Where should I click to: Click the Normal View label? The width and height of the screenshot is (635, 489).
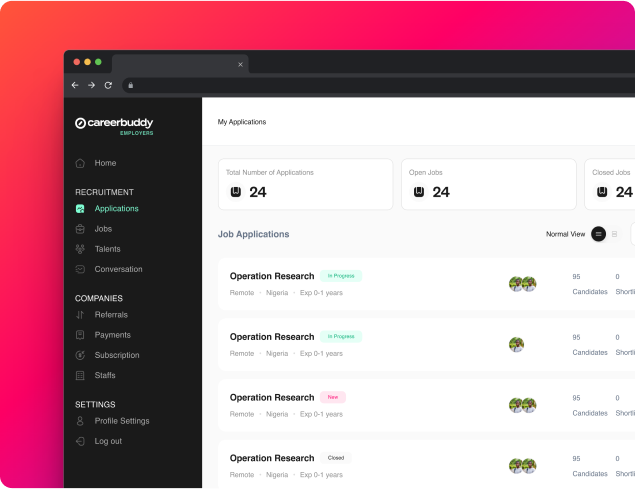(x=565, y=234)
